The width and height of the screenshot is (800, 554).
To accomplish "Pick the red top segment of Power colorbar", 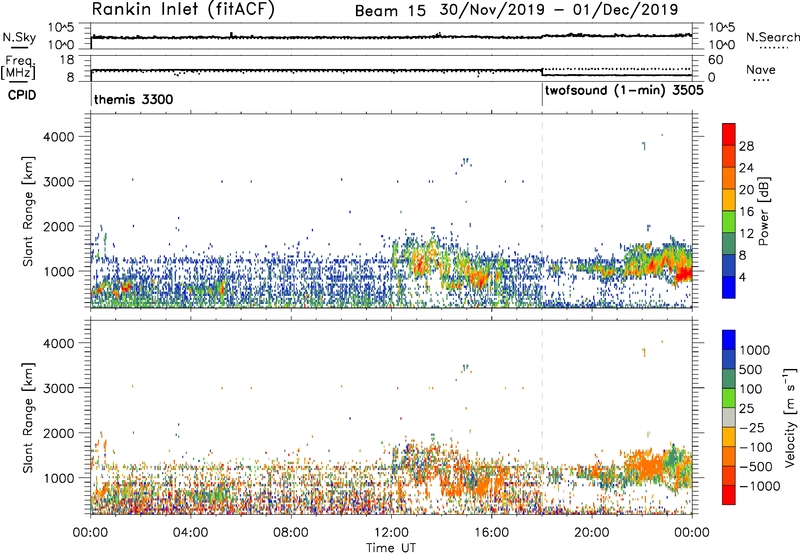I will point(729,134).
